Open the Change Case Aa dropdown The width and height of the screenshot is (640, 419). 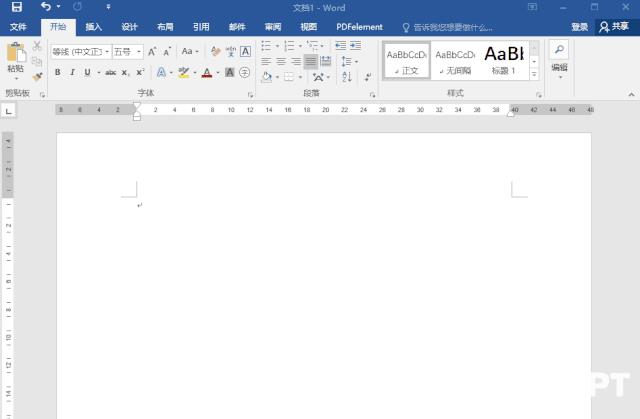point(190,51)
